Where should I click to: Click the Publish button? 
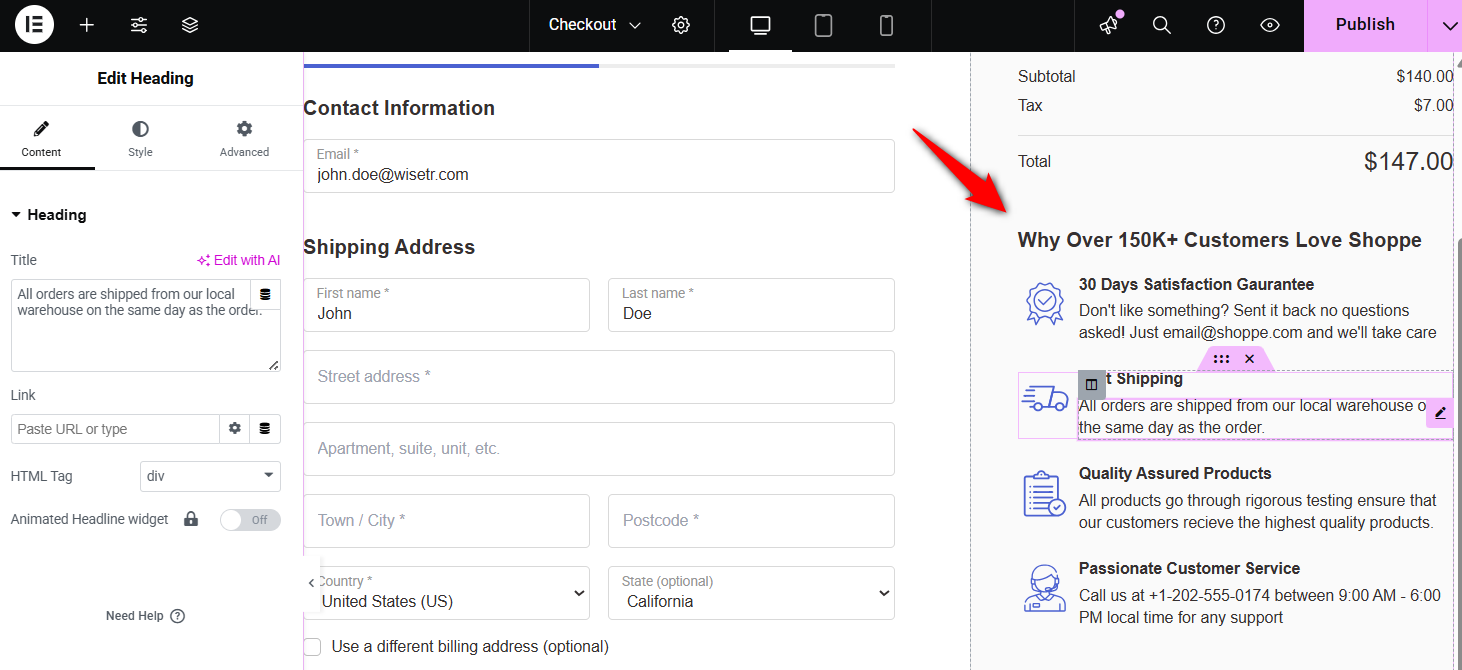1365,25
